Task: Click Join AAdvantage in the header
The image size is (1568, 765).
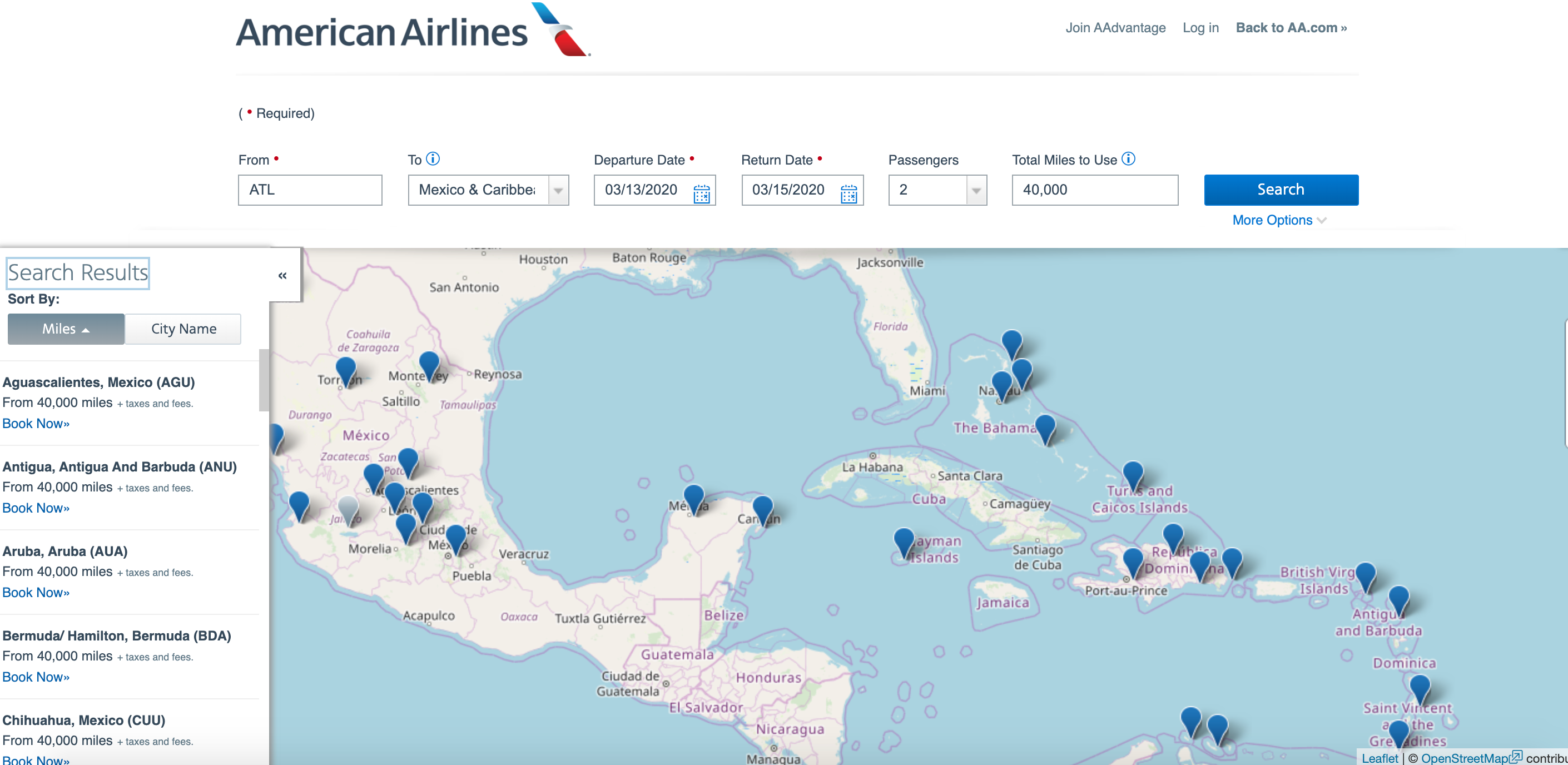Action: 1115,28
